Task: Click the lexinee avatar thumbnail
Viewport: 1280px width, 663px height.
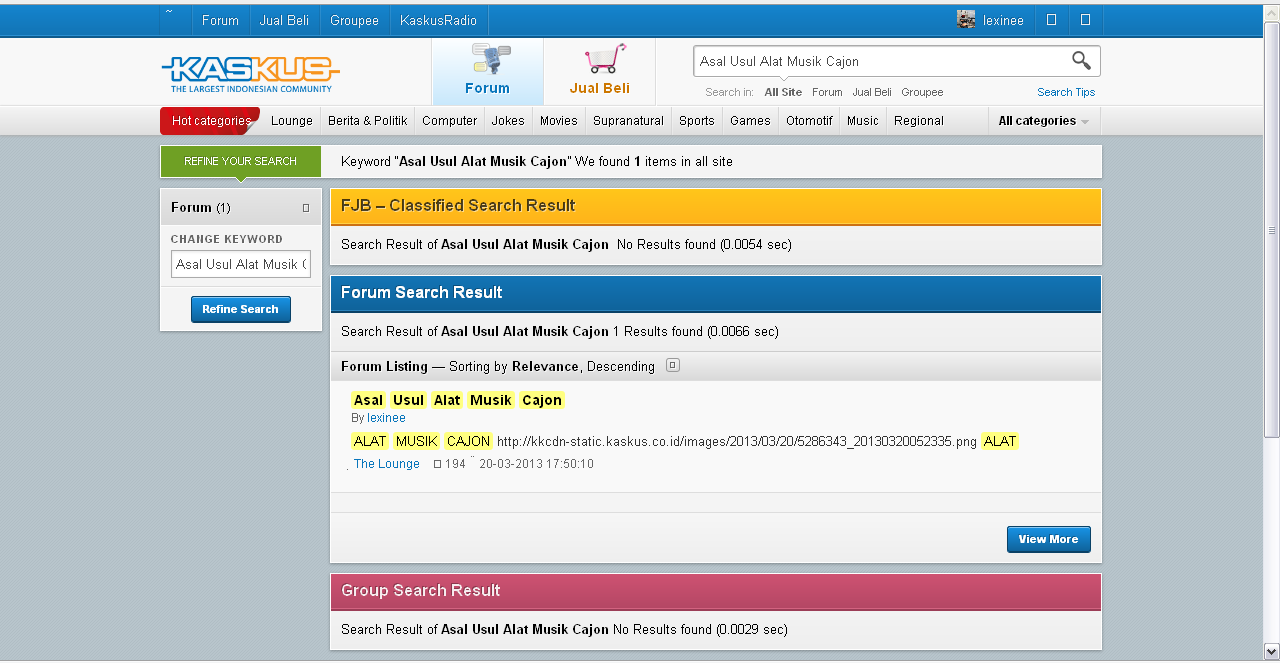Action: tap(966, 20)
